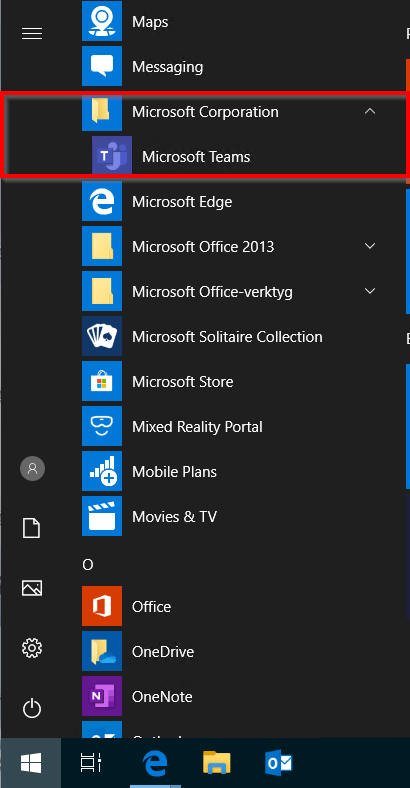Open the Microsoft Store bag icon
The image size is (410, 788).
102,381
